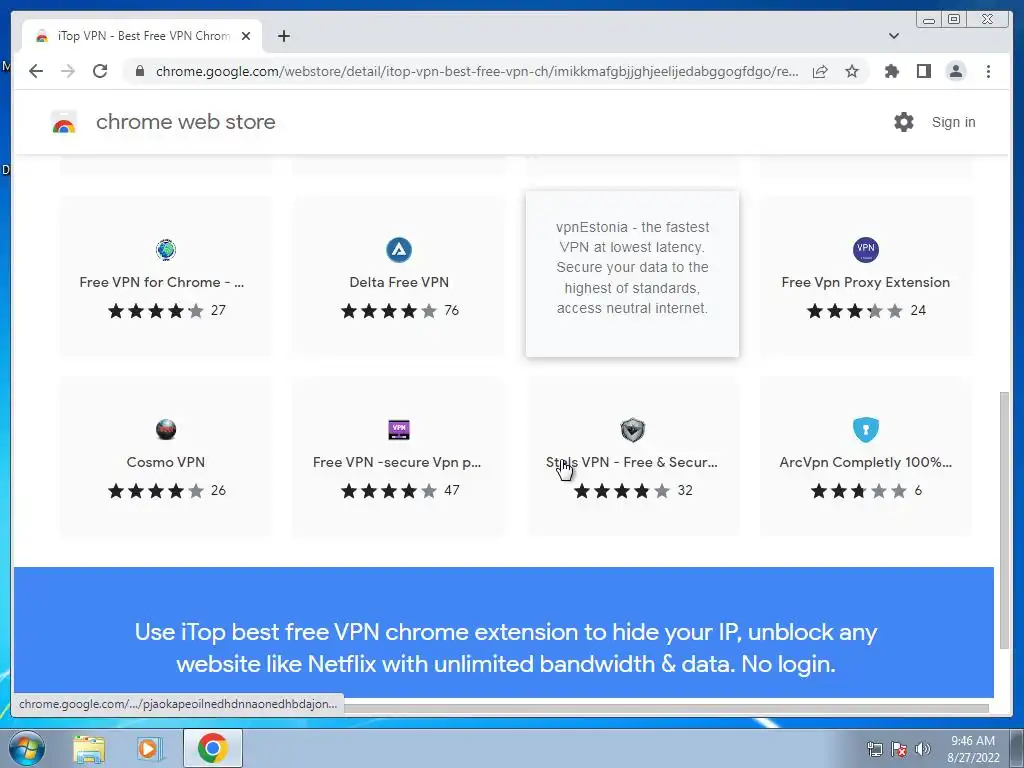Open the Chrome side panel
1024x768 pixels.
(923, 71)
